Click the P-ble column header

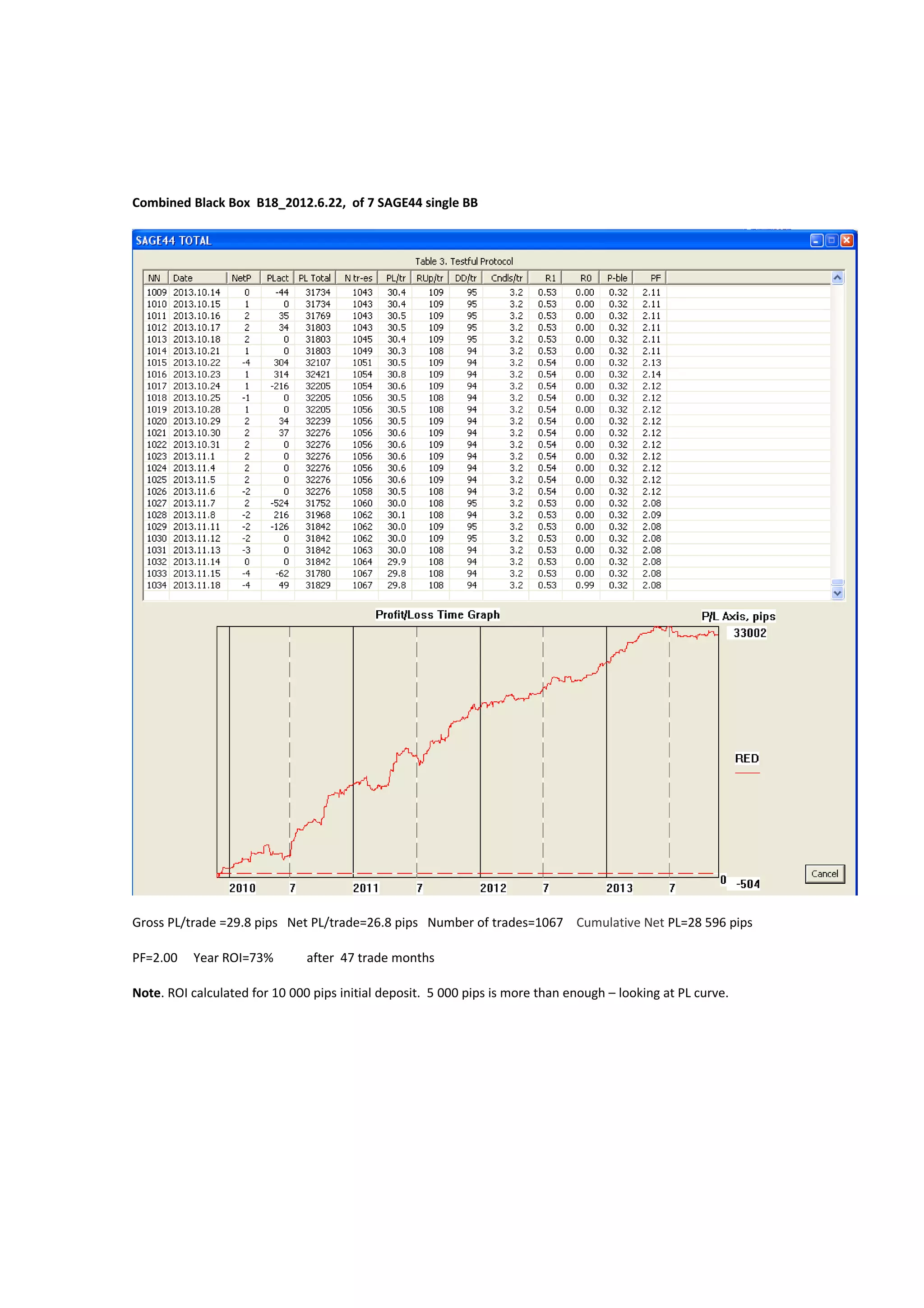[617, 278]
